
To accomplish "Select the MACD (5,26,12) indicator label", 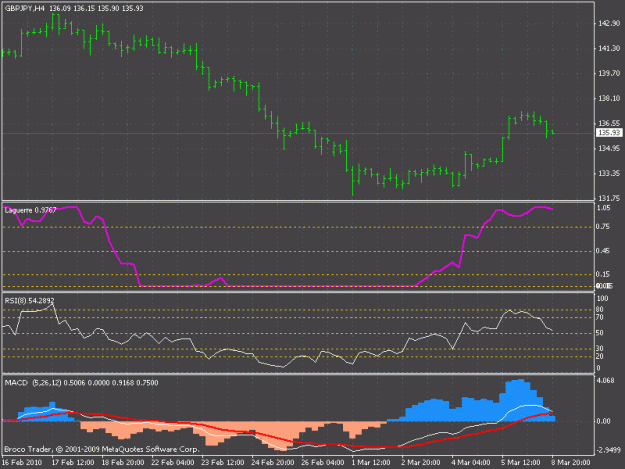I will (x=81, y=383).
